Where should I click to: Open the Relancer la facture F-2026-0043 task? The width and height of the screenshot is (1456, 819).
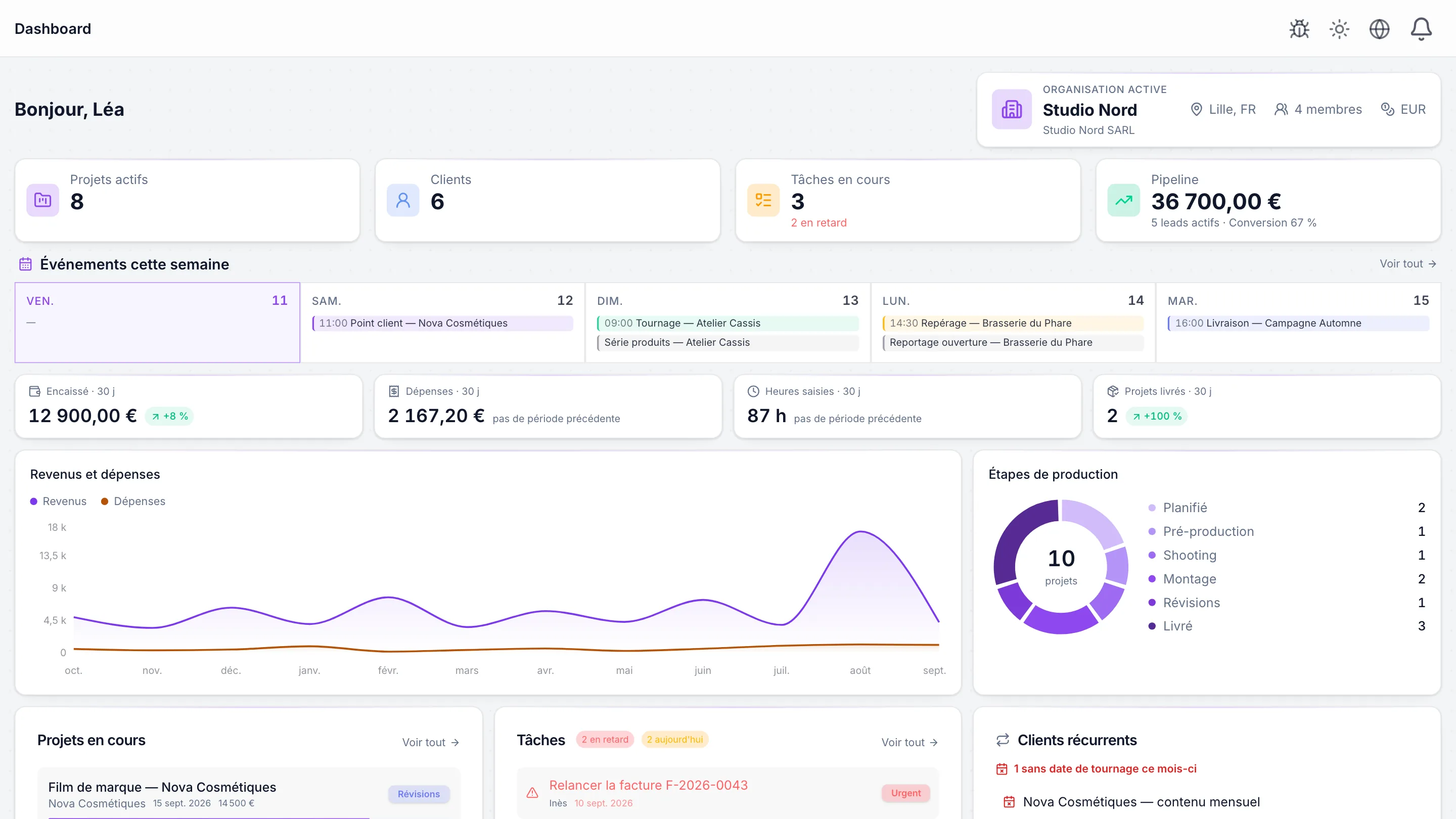[727, 793]
